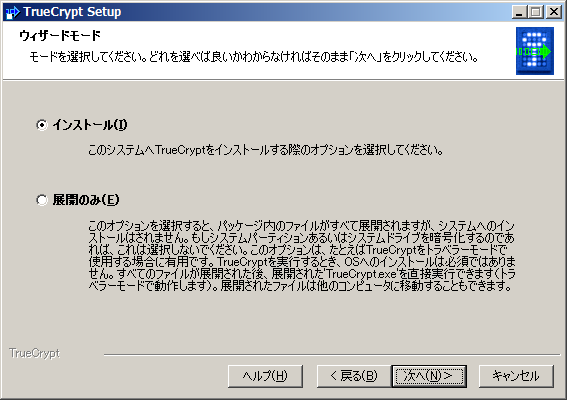Click the horizontal separator line above buttons
Image resolution: width=567 pixels, height=400 pixels.
click(x=332, y=355)
